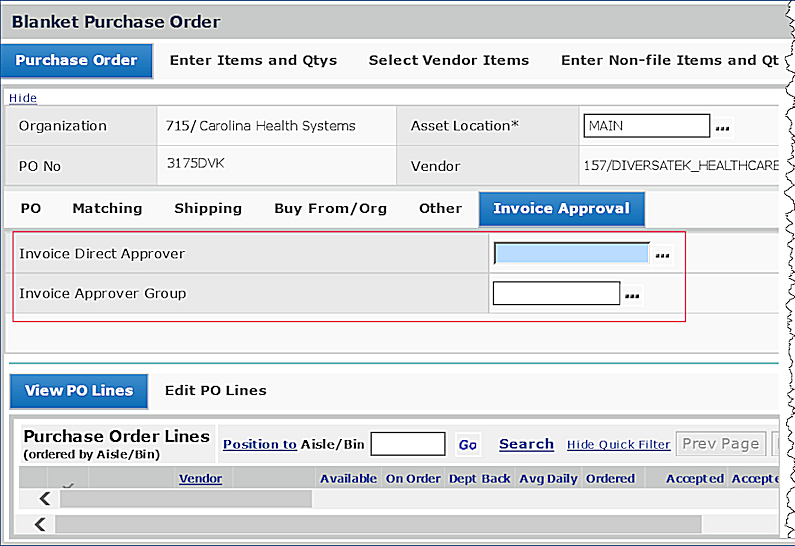The height and width of the screenshot is (546, 795).
Task: Click the checkmark column header icon
Action: pos(68,485)
